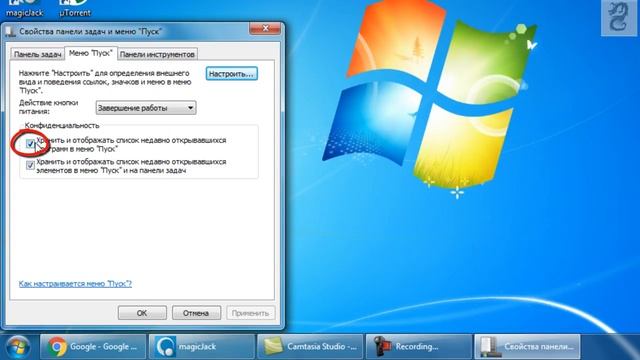
Task: Open magicJack desktop shortcut
Action: pos(24,8)
